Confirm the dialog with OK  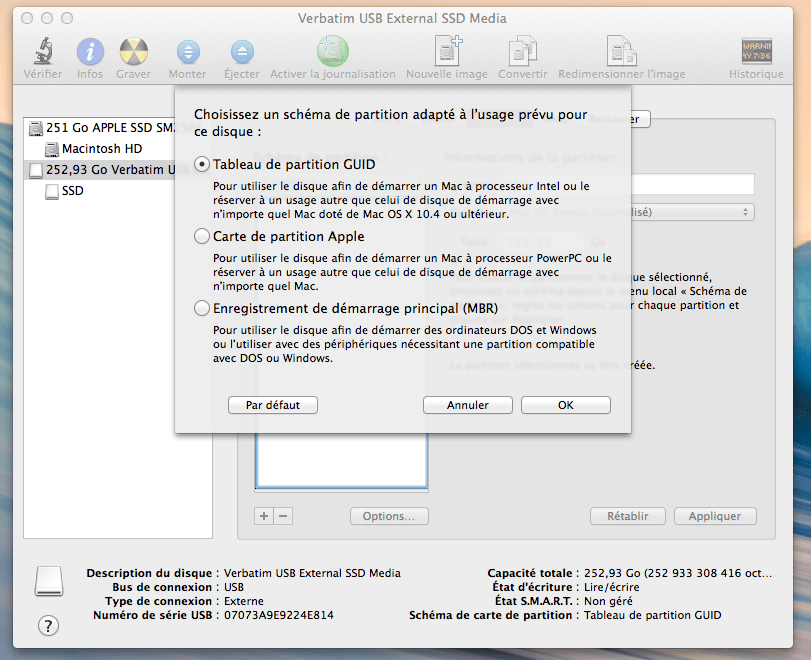click(x=566, y=405)
